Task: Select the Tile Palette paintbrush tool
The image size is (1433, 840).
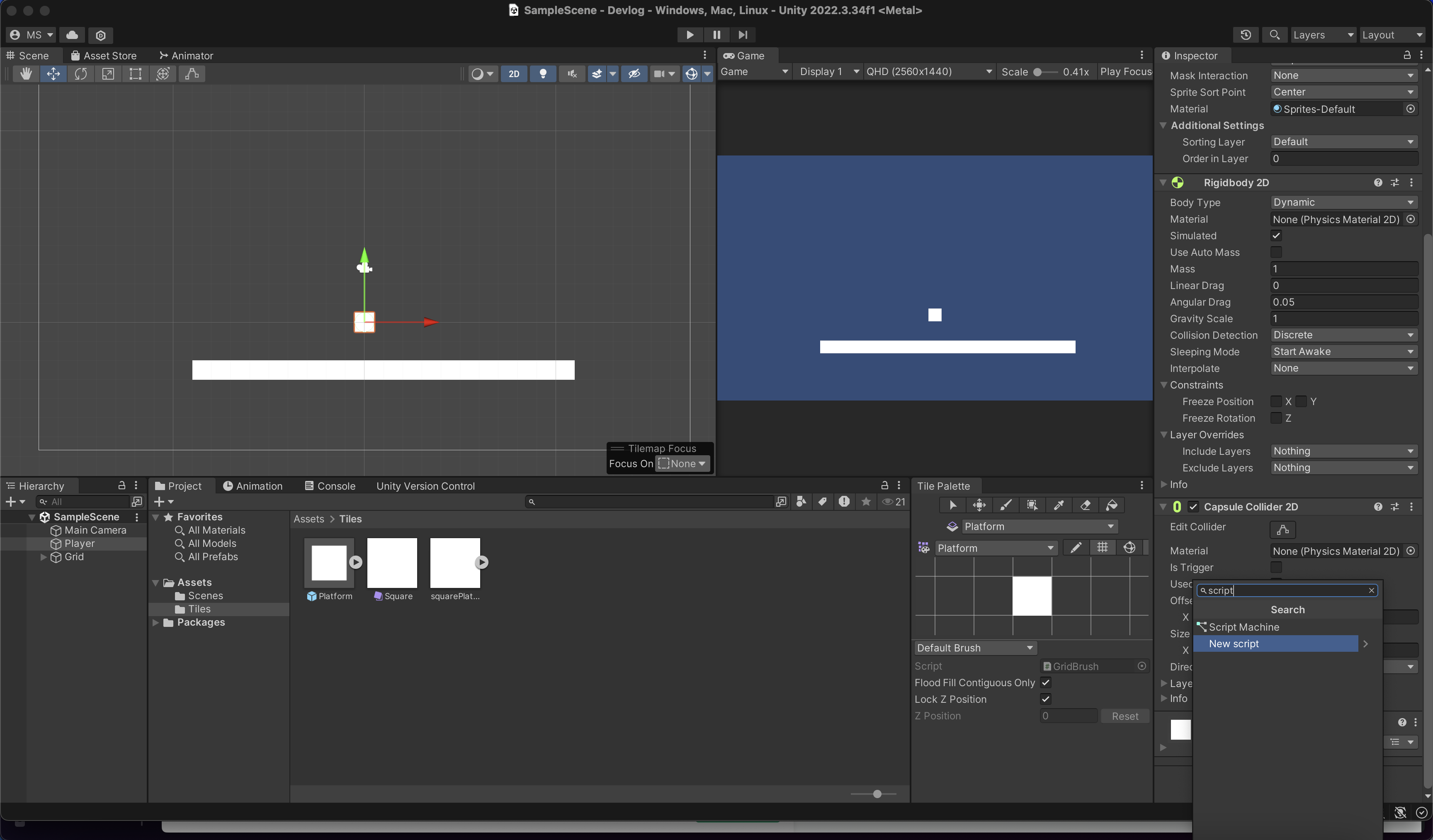Action: [x=1006, y=505]
